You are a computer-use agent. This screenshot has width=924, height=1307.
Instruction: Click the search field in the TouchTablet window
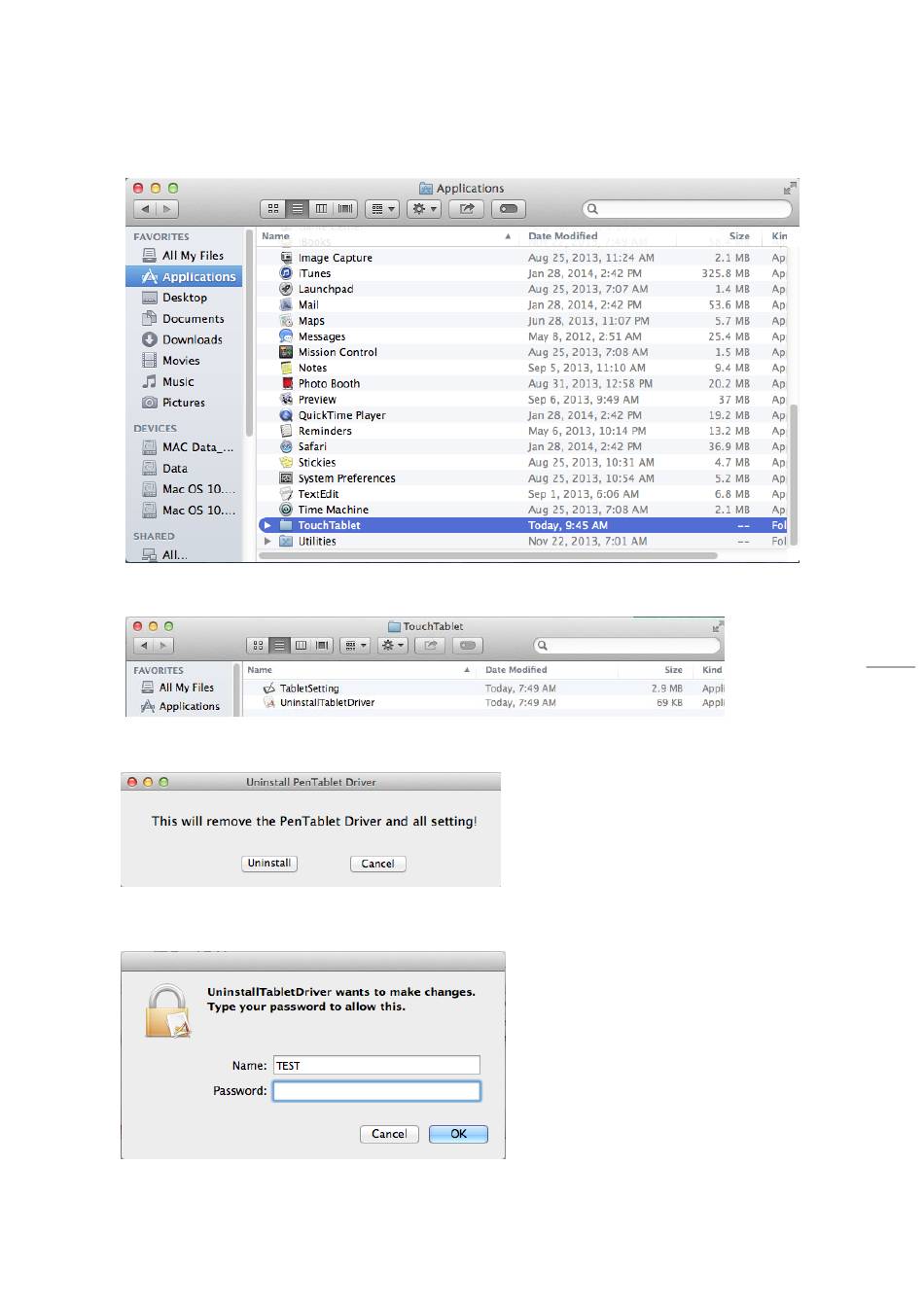627,646
